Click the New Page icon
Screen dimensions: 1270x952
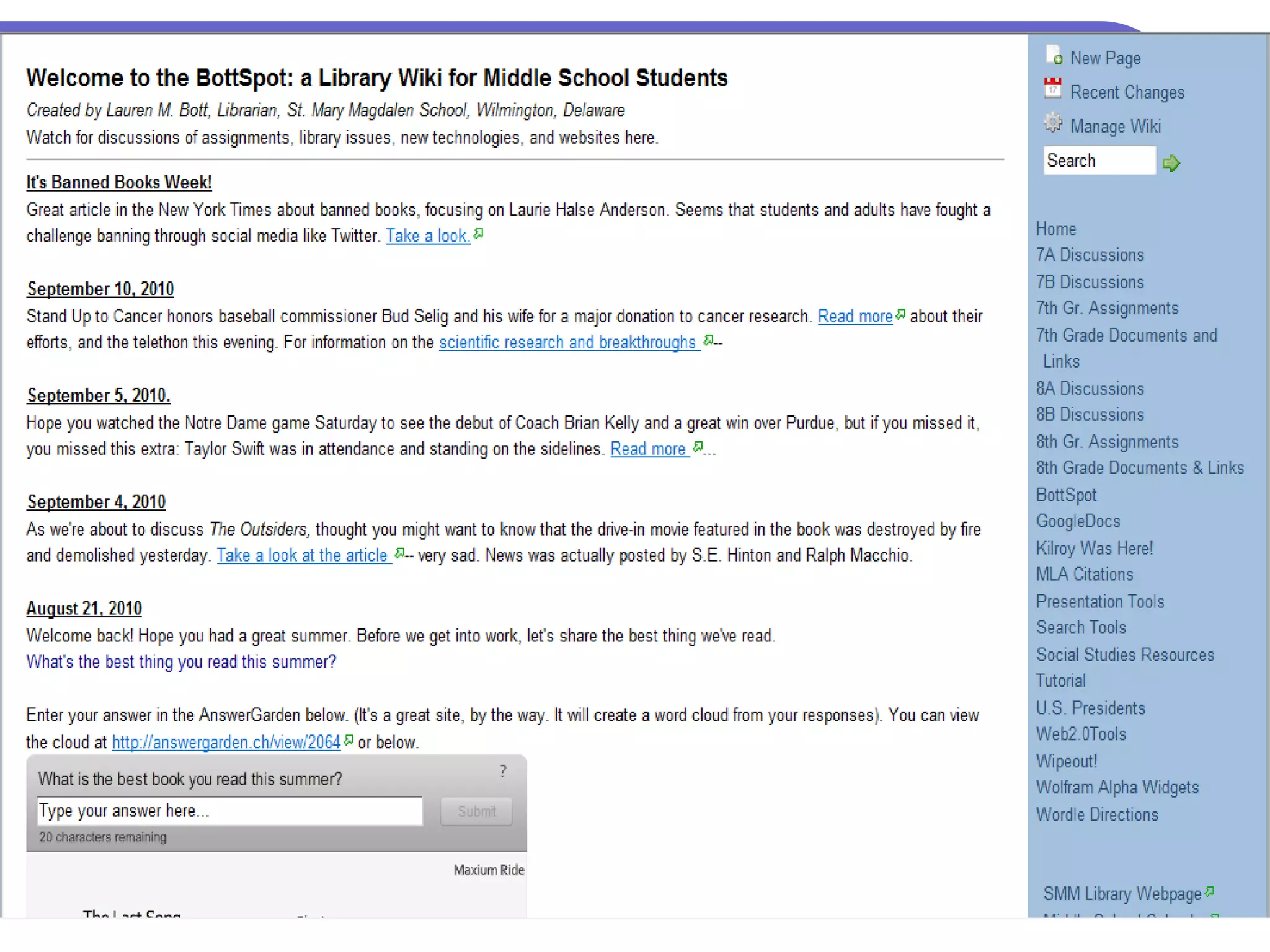pyautogui.click(x=1053, y=55)
